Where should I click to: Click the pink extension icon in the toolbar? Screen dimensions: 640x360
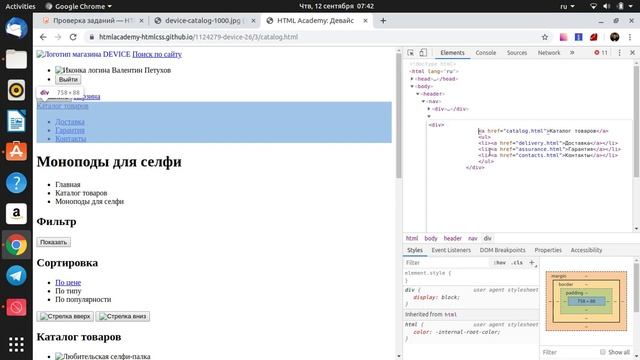click(563, 37)
